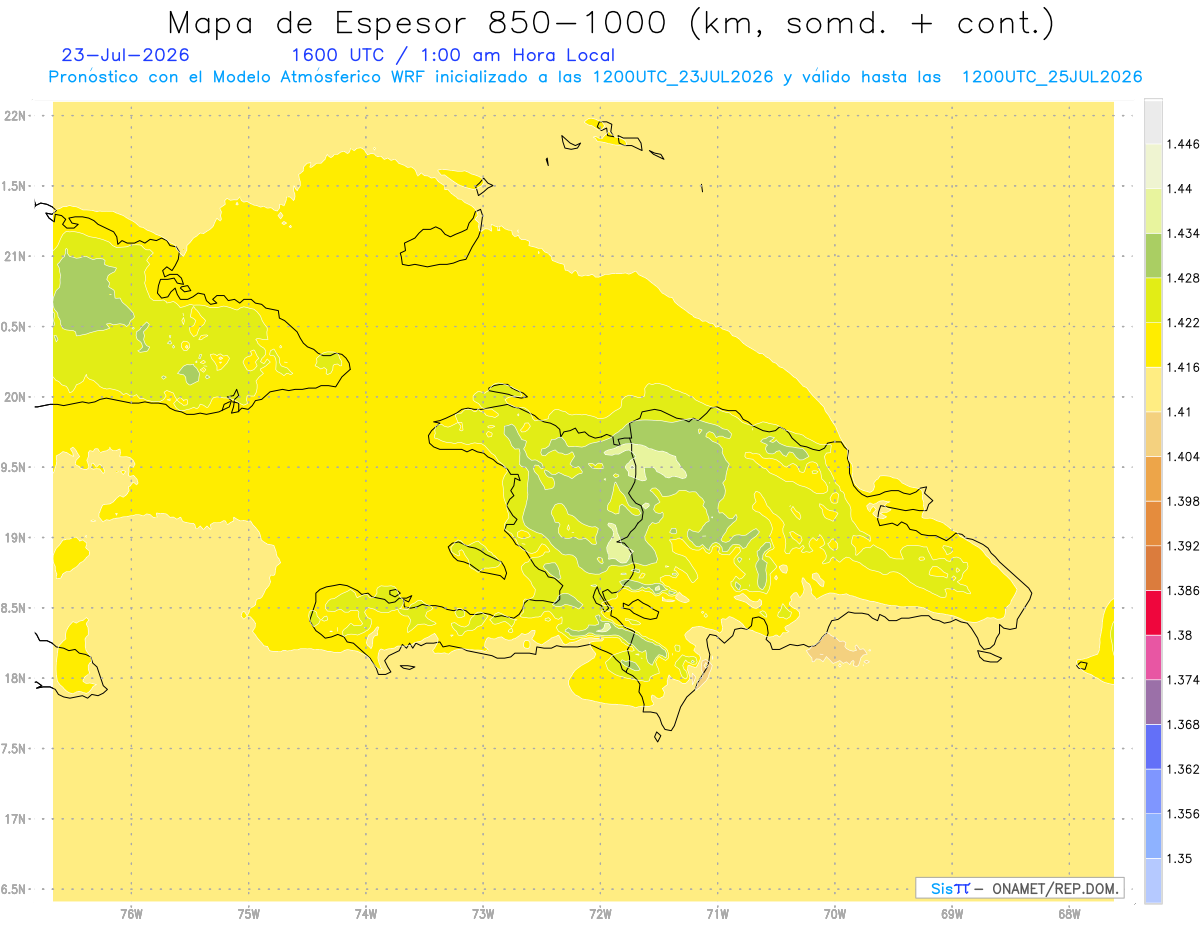Pick the pale yellow swatch between 1.41 and 1.416
Viewport: 1200px width, 927px height.
(1153, 389)
